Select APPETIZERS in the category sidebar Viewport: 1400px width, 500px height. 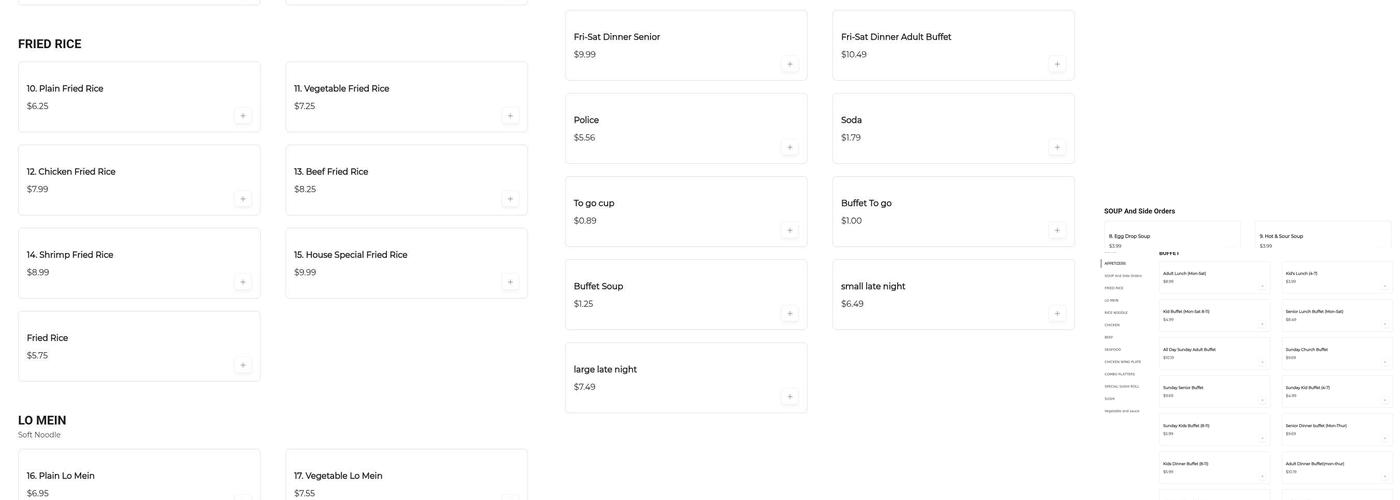coord(1115,263)
